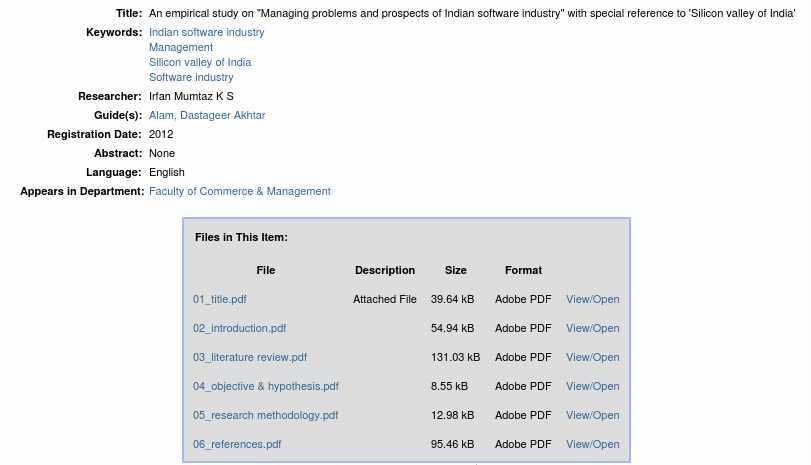This screenshot has width=811, height=465.
Task: Click the 'Files in This Item:' heading
Action: coord(241,237)
